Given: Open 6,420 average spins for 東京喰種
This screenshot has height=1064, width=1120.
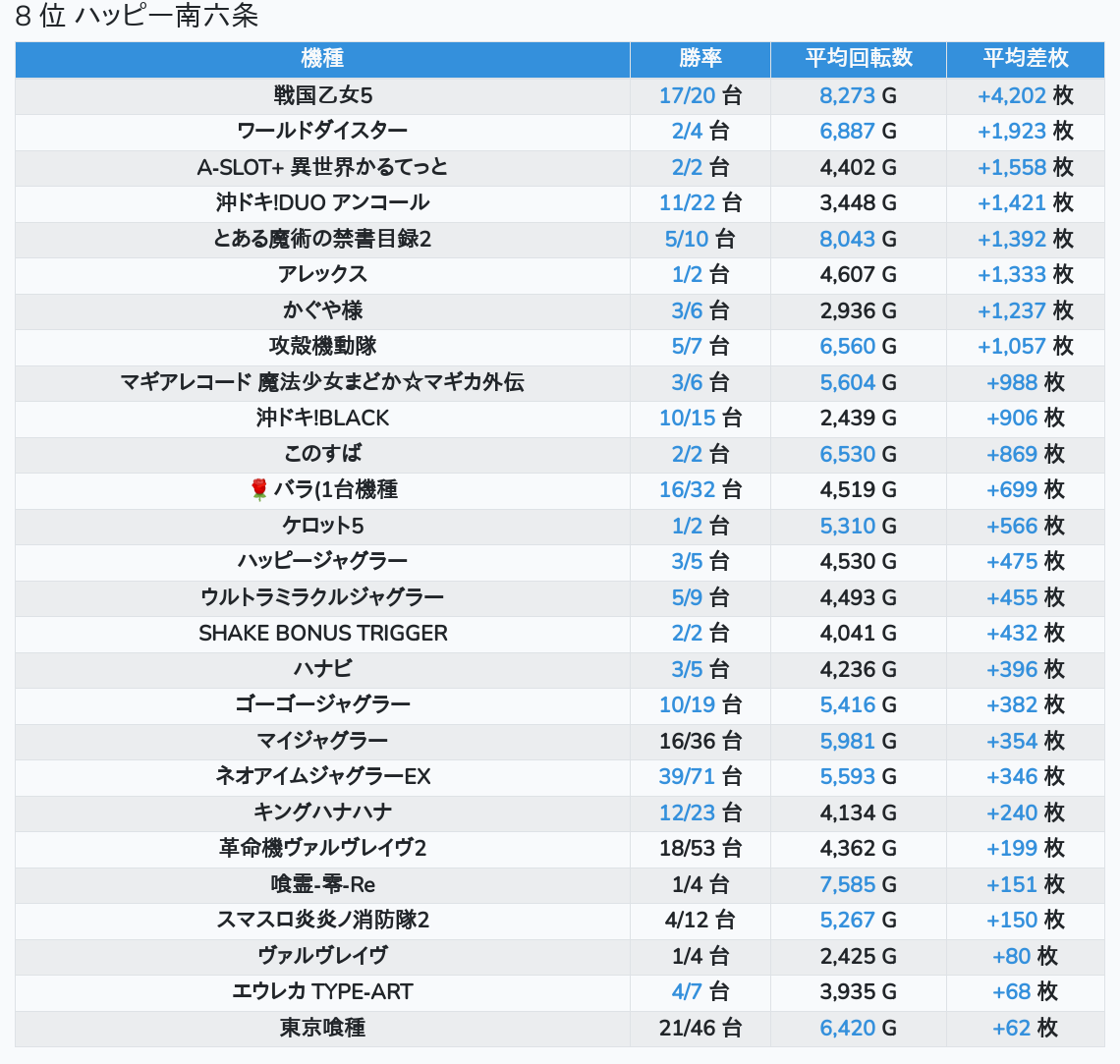Looking at the screenshot, I should pos(847,1028).
